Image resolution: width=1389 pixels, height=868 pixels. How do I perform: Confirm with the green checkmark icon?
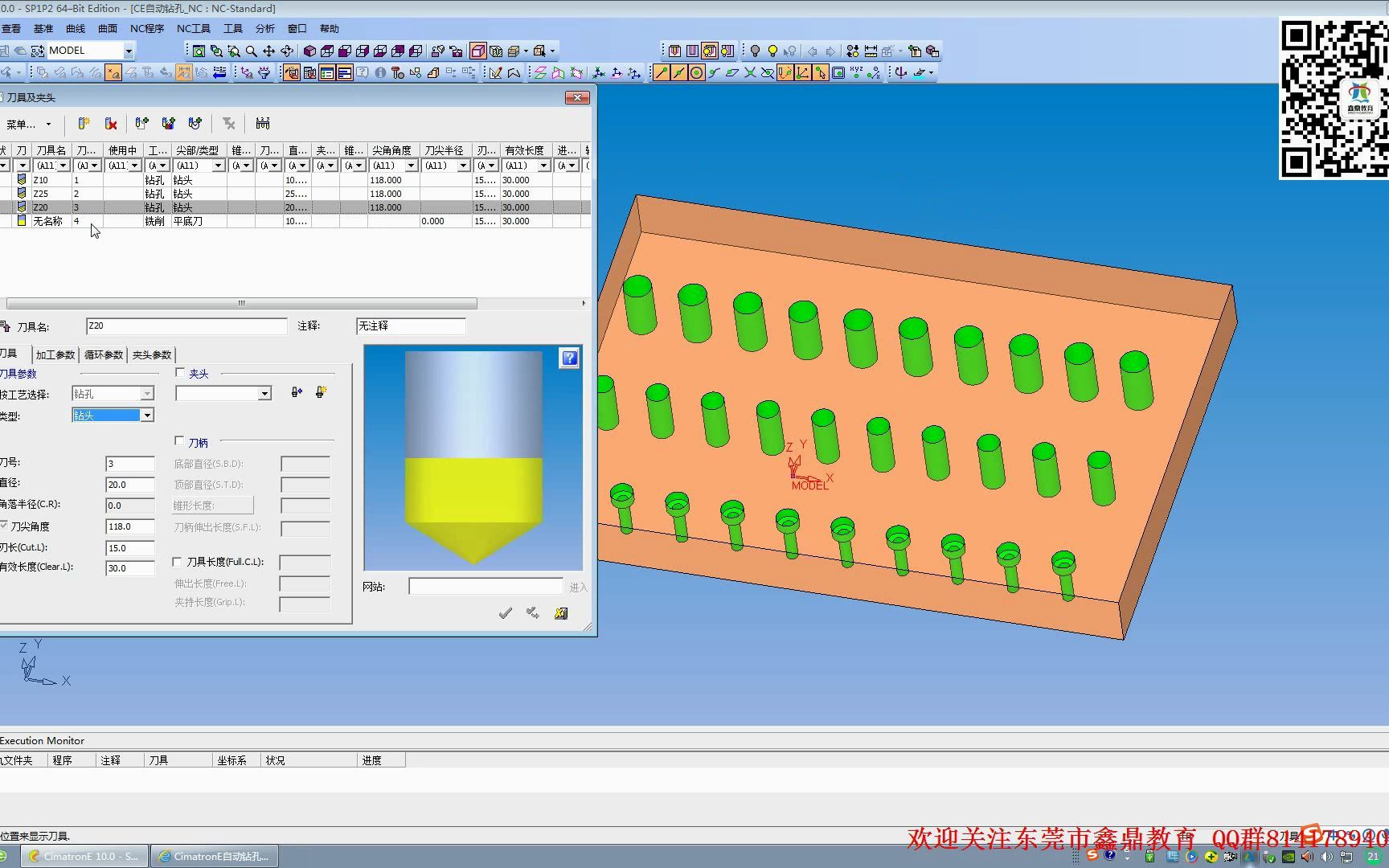coord(506,613)
